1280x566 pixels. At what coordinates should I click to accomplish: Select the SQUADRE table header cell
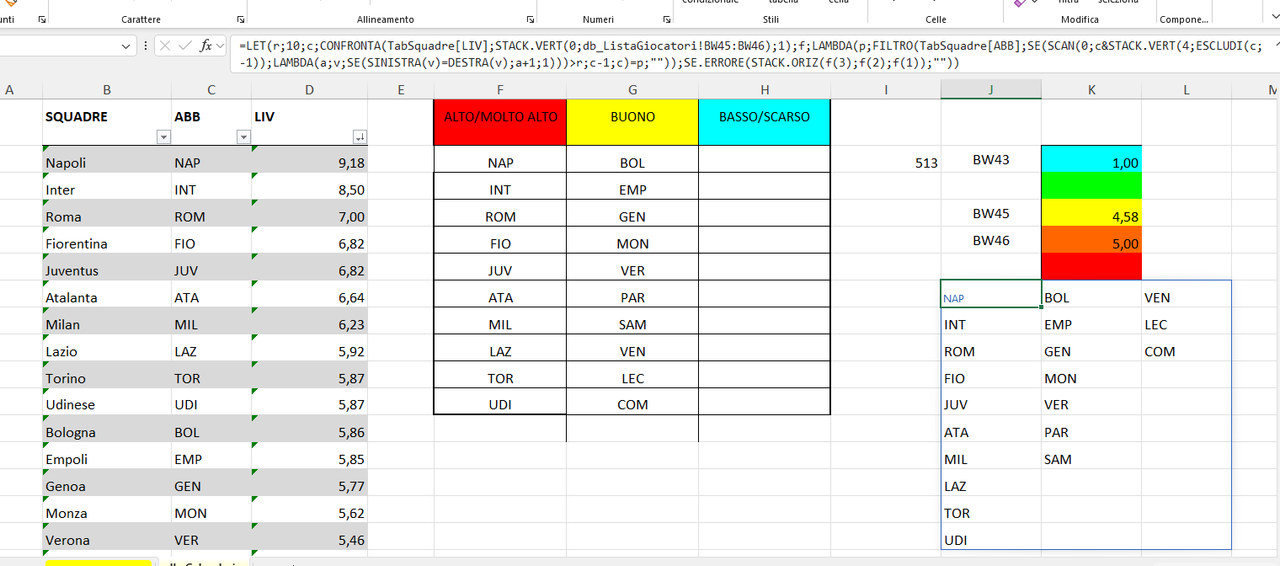[x=107, y=122]
